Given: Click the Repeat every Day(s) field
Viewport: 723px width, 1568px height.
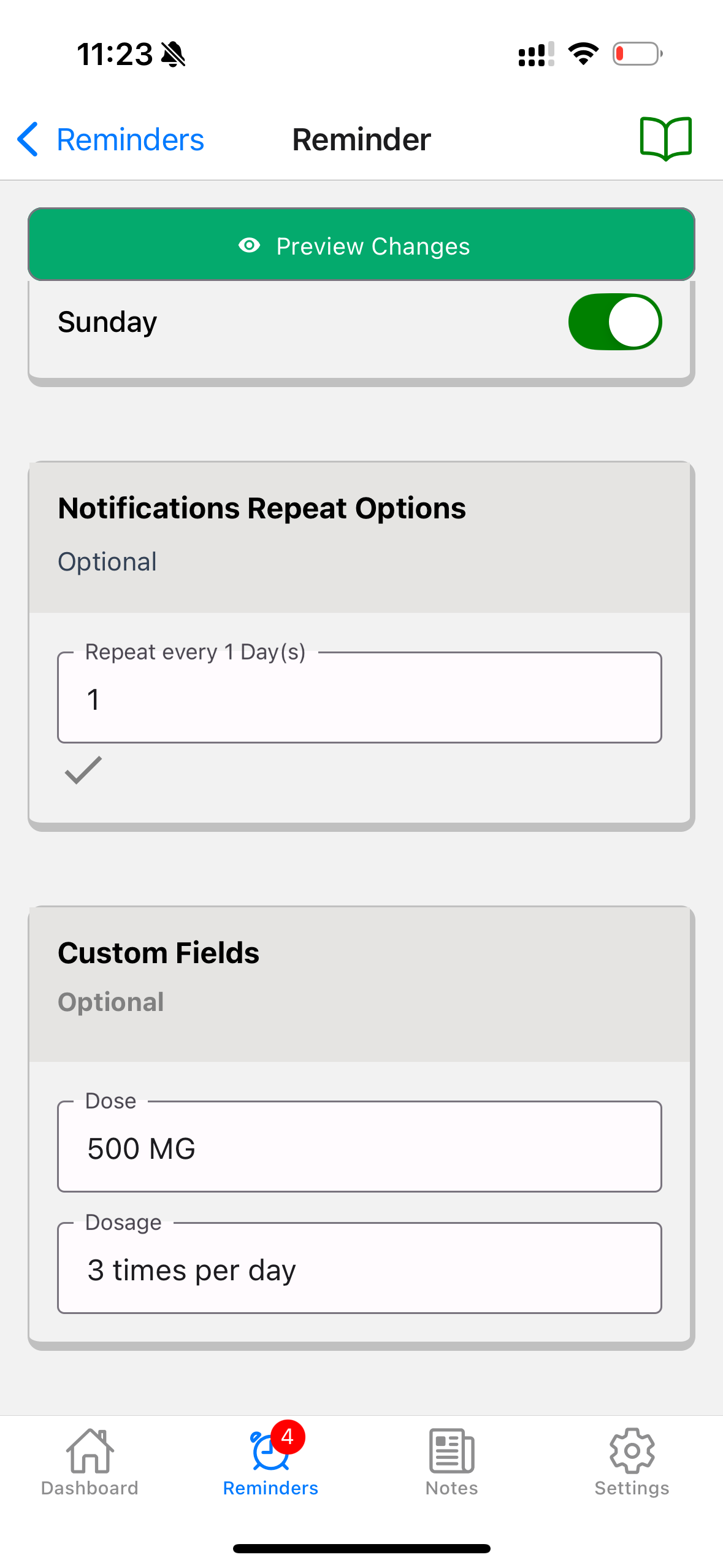Looking at the screenshot, I should point(359,698).
